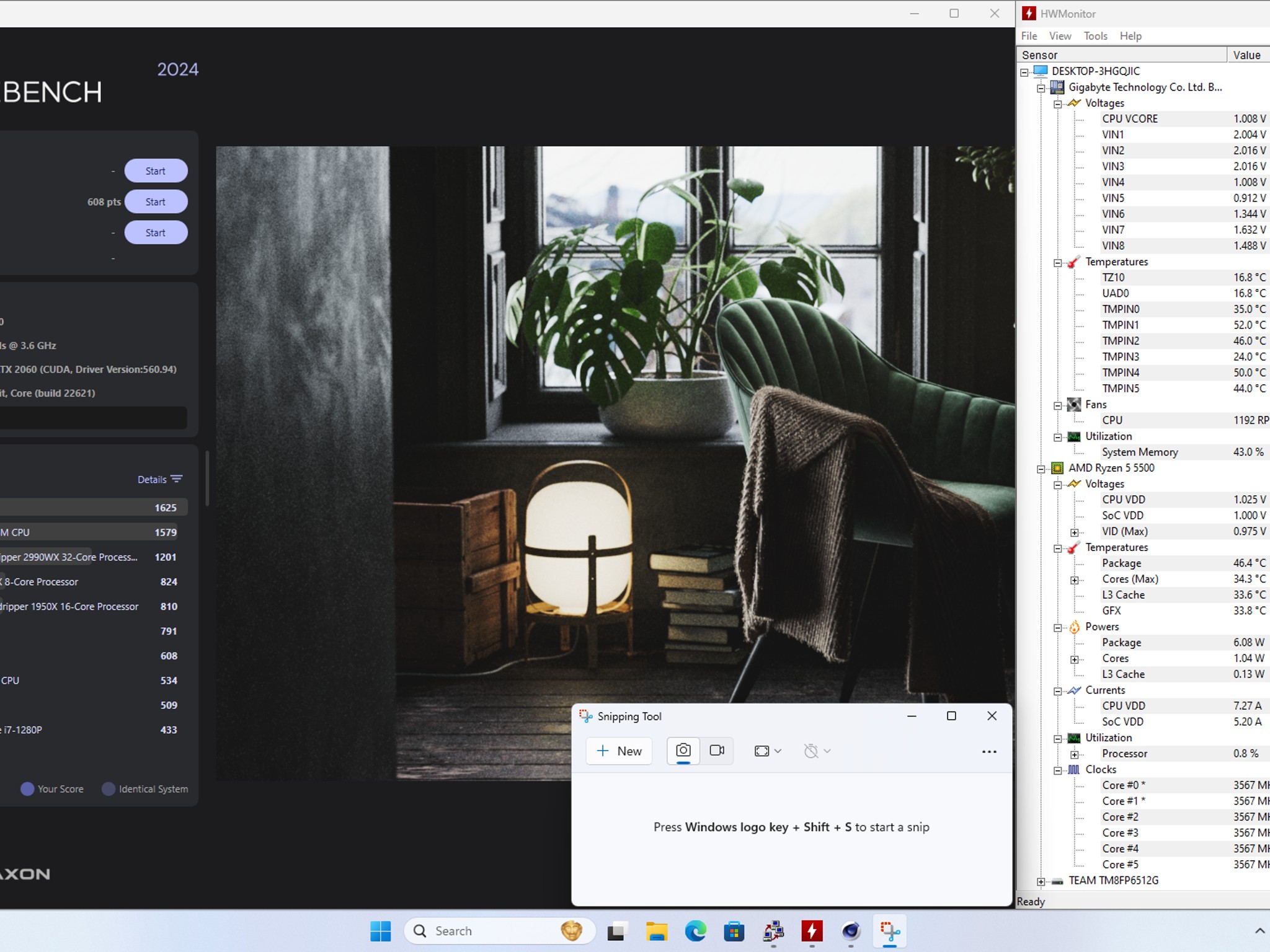This screenshot has width=1270, height=952.
Task: Click the network computers taskbar icon
Action: coord(773,931)
